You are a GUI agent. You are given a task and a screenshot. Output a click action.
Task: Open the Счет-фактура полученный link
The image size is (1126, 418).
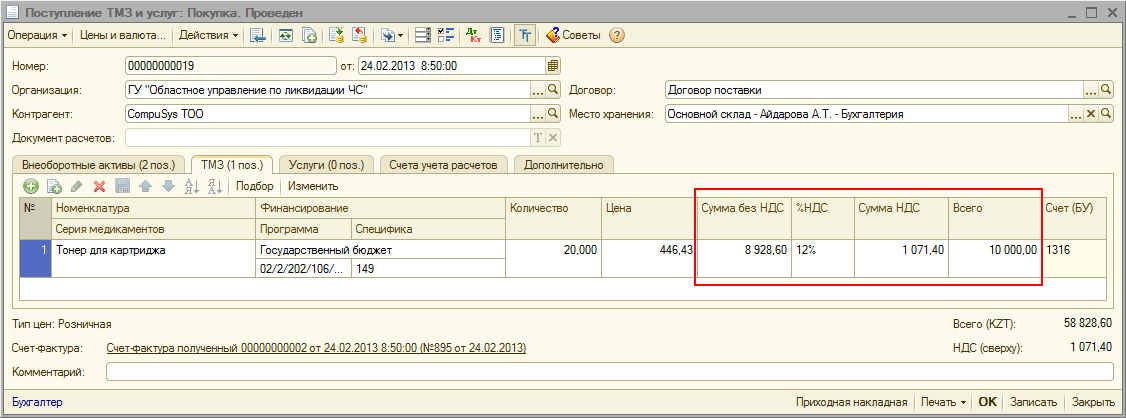click(x=316, y=348)
